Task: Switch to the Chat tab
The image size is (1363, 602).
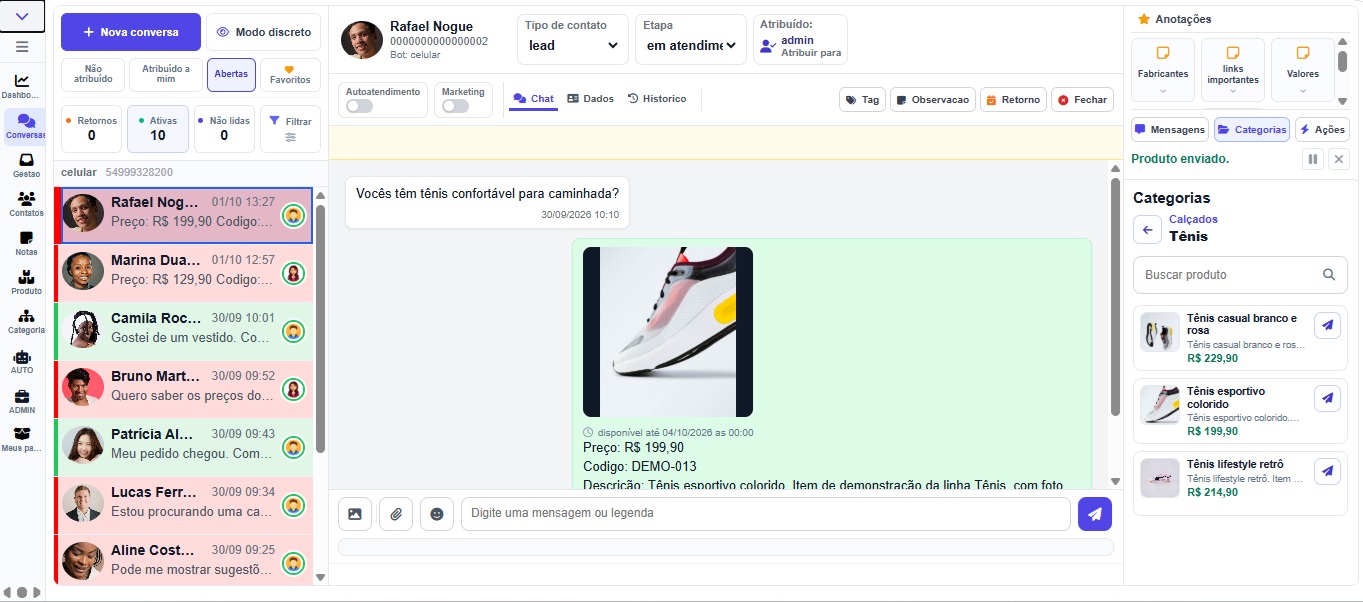Action: point(534,99)
